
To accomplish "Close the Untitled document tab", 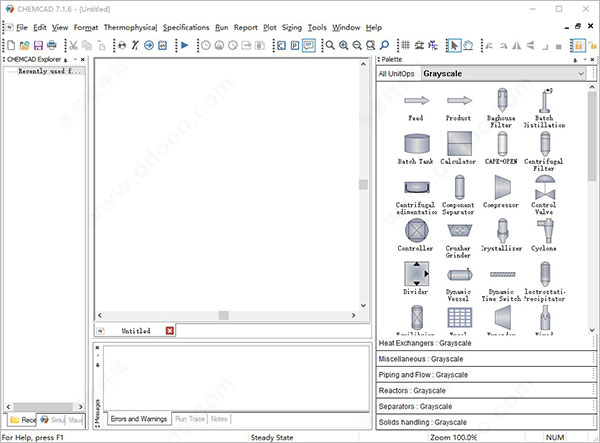I will click(170, 331).
